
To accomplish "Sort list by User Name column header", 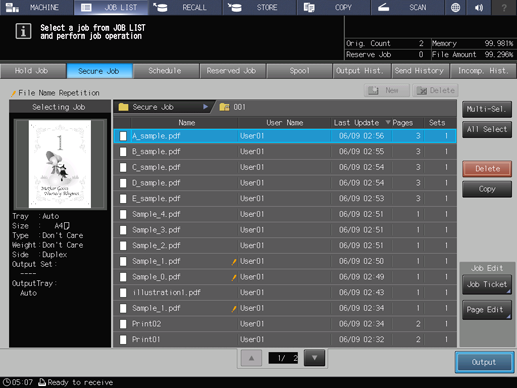I will (x=284, y=123).
